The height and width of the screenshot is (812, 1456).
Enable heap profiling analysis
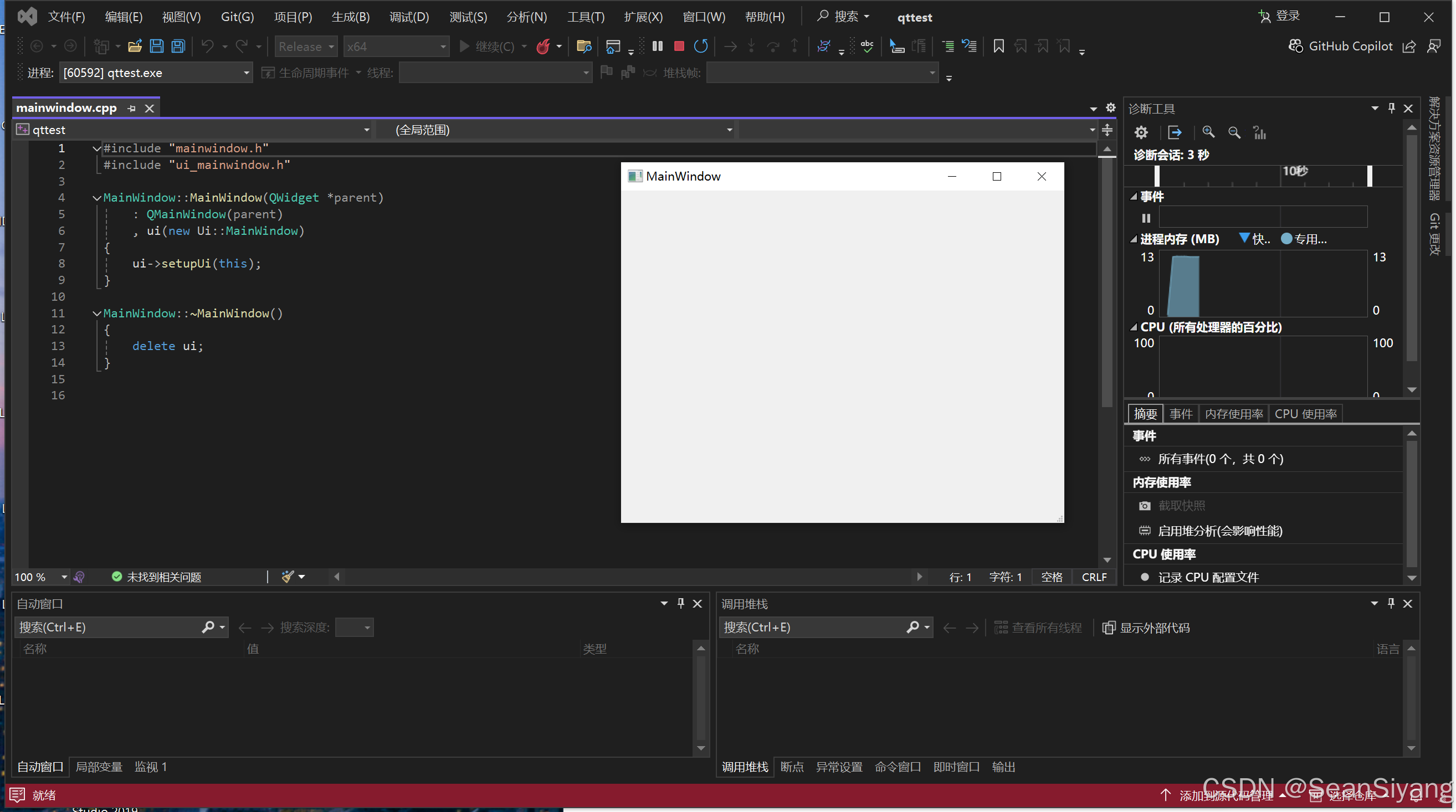click(1218, 531)
